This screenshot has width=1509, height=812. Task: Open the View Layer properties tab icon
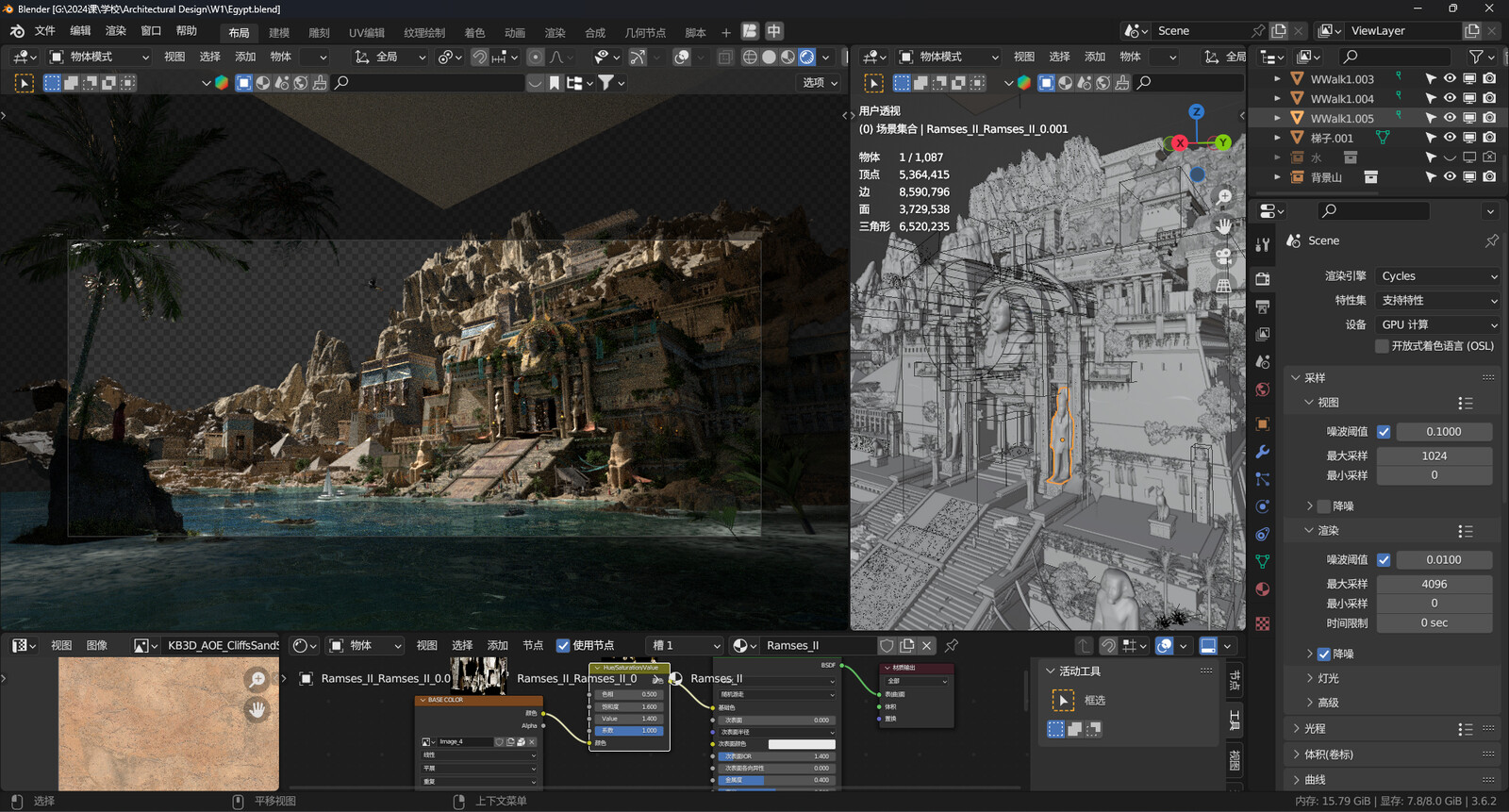pyautogui.click(x=1263, y=334)
